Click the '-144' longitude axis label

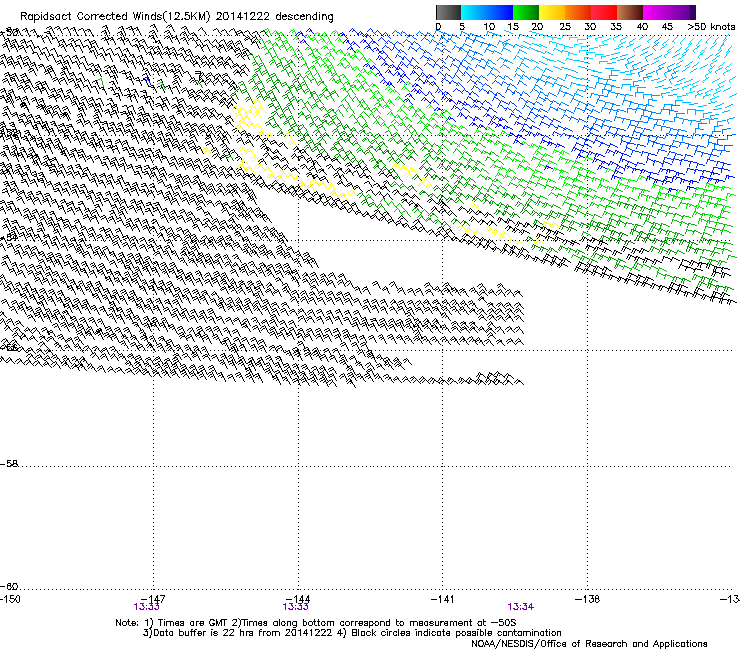[x=298, y=599]
